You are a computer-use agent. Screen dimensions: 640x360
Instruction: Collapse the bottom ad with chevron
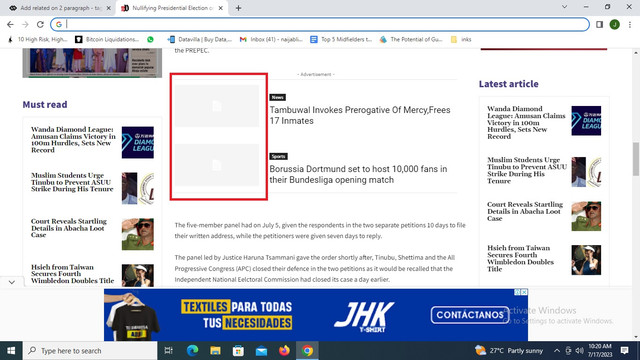pyautogui.click(x=11, y=282)
